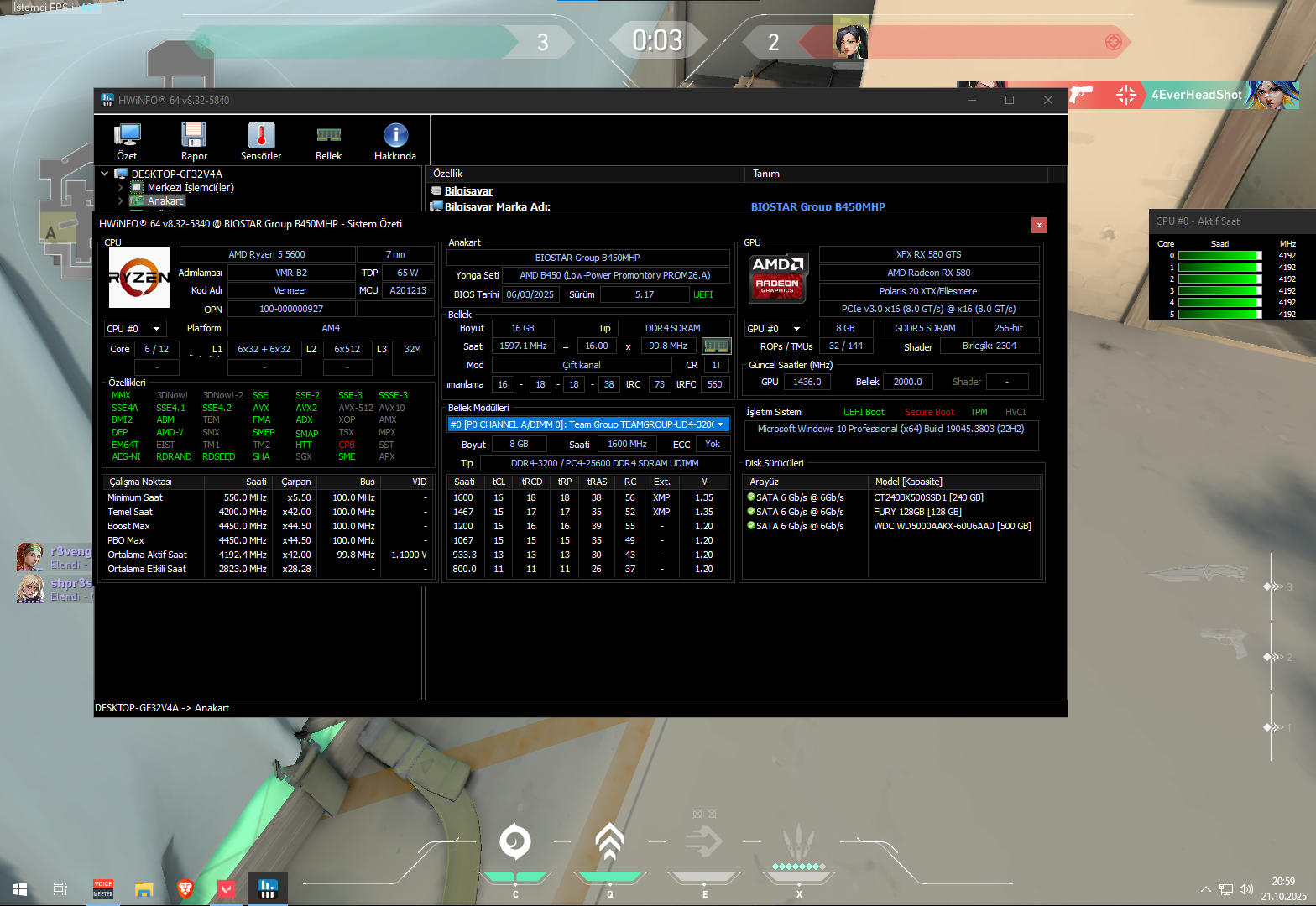Open Brave browser from the taskbar
The height and width of the screenshot is (906, 1316).
coord(185,888)
